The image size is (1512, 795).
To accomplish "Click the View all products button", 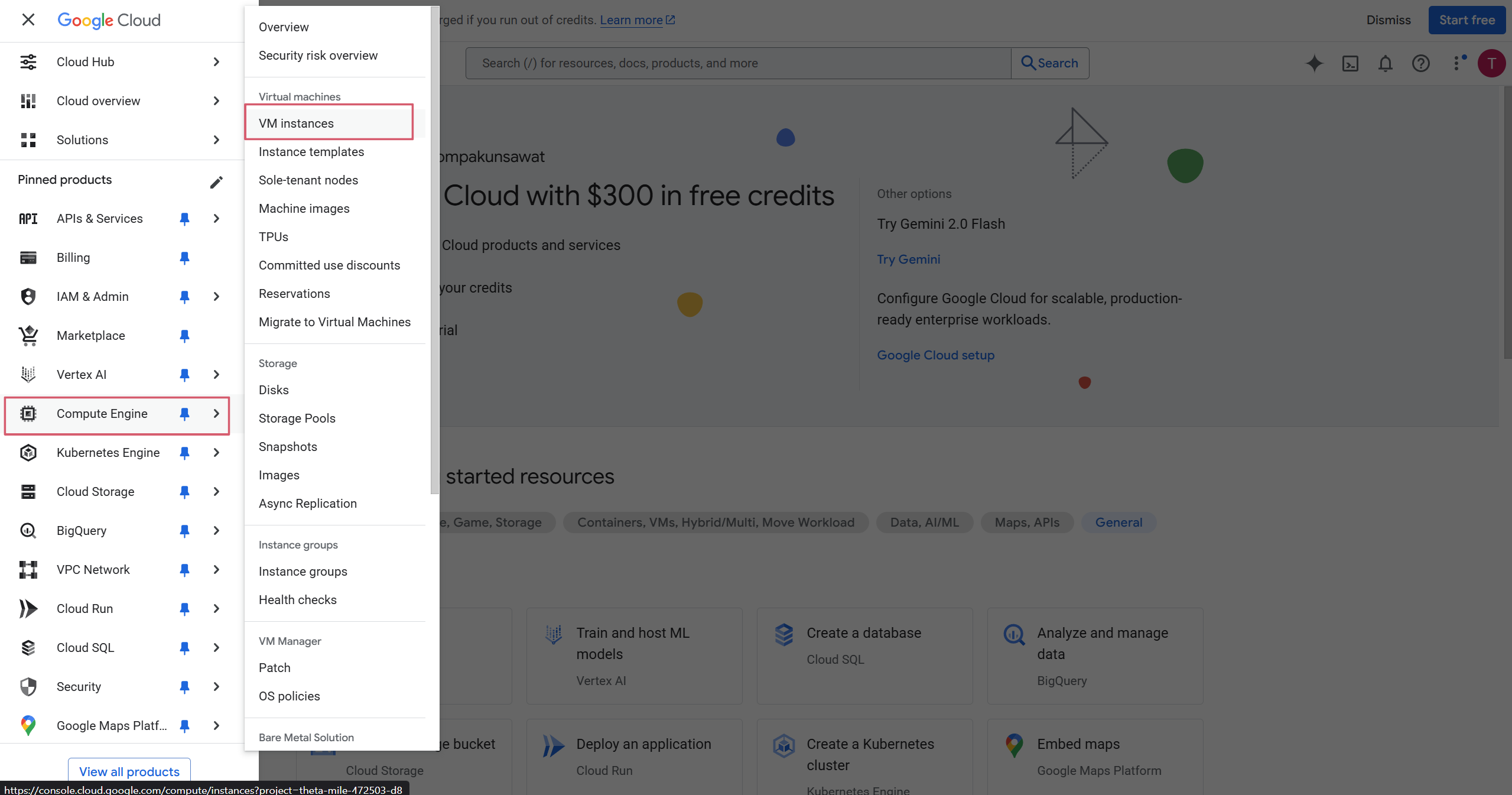I will coord(129,771).
